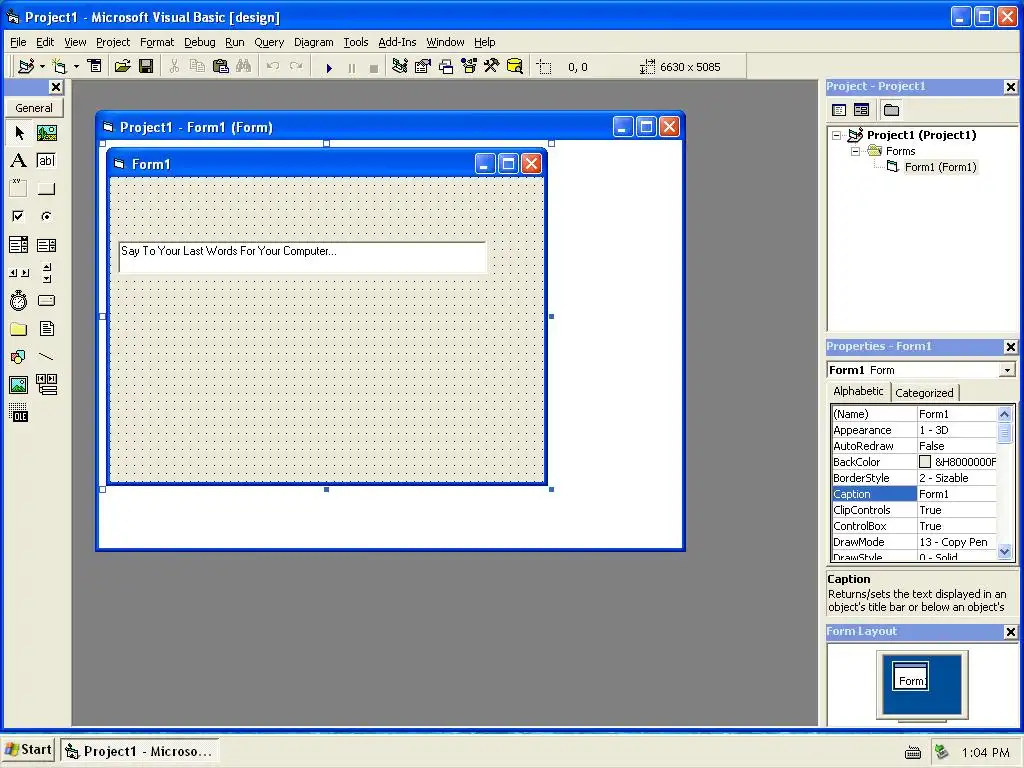1024x768 pixels.
Task: Click View Code in Project panel
Action: click(839, 110)
